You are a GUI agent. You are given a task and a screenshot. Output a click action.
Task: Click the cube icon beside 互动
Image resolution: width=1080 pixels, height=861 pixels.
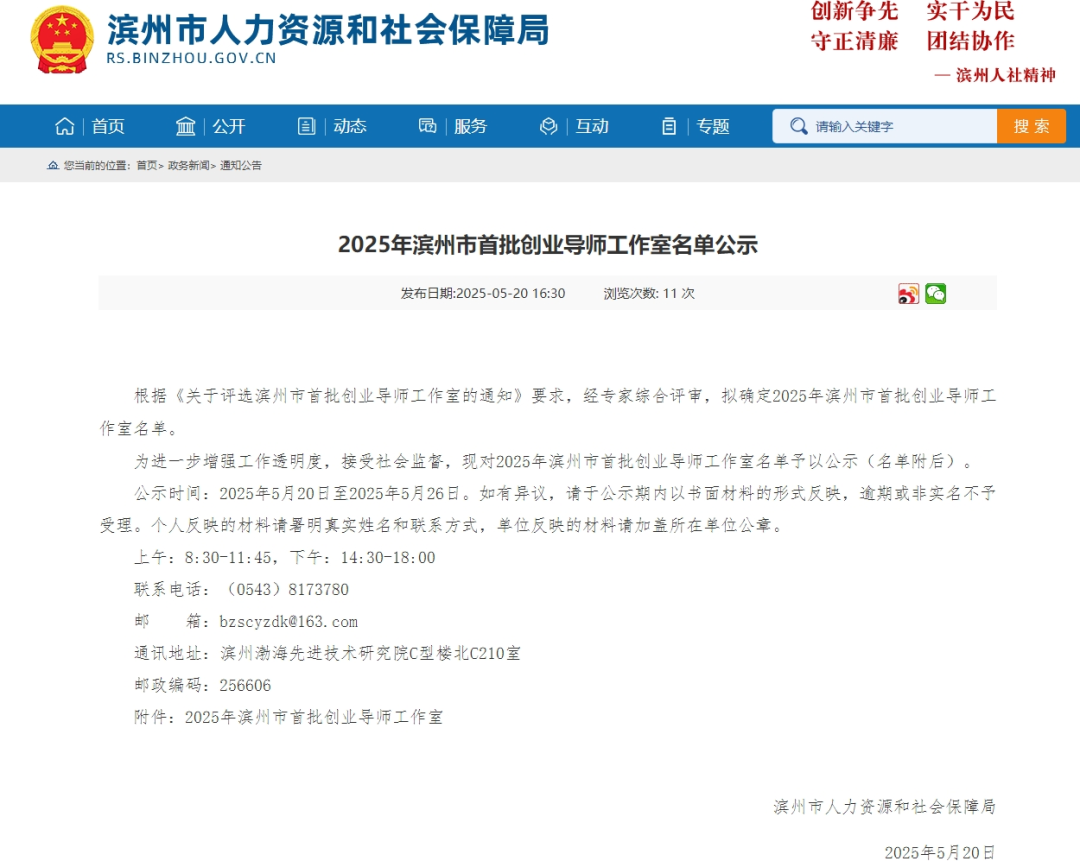point(548,126)
